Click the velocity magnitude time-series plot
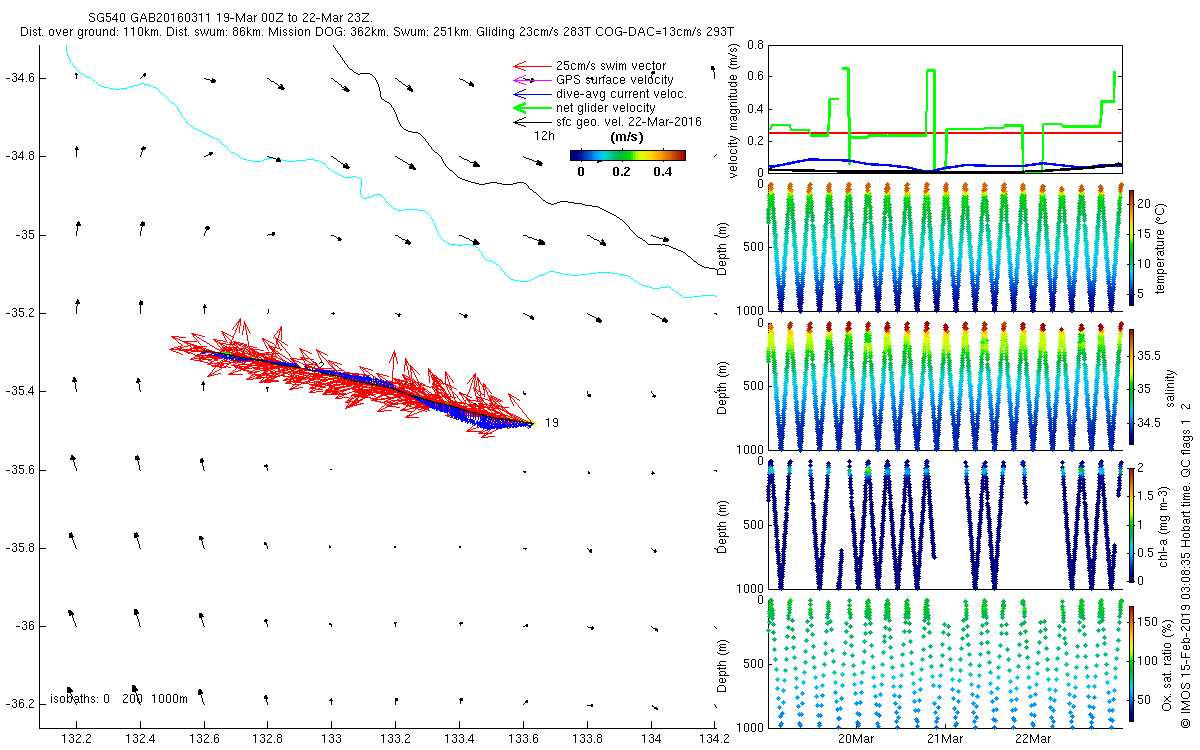 point(944,108)
